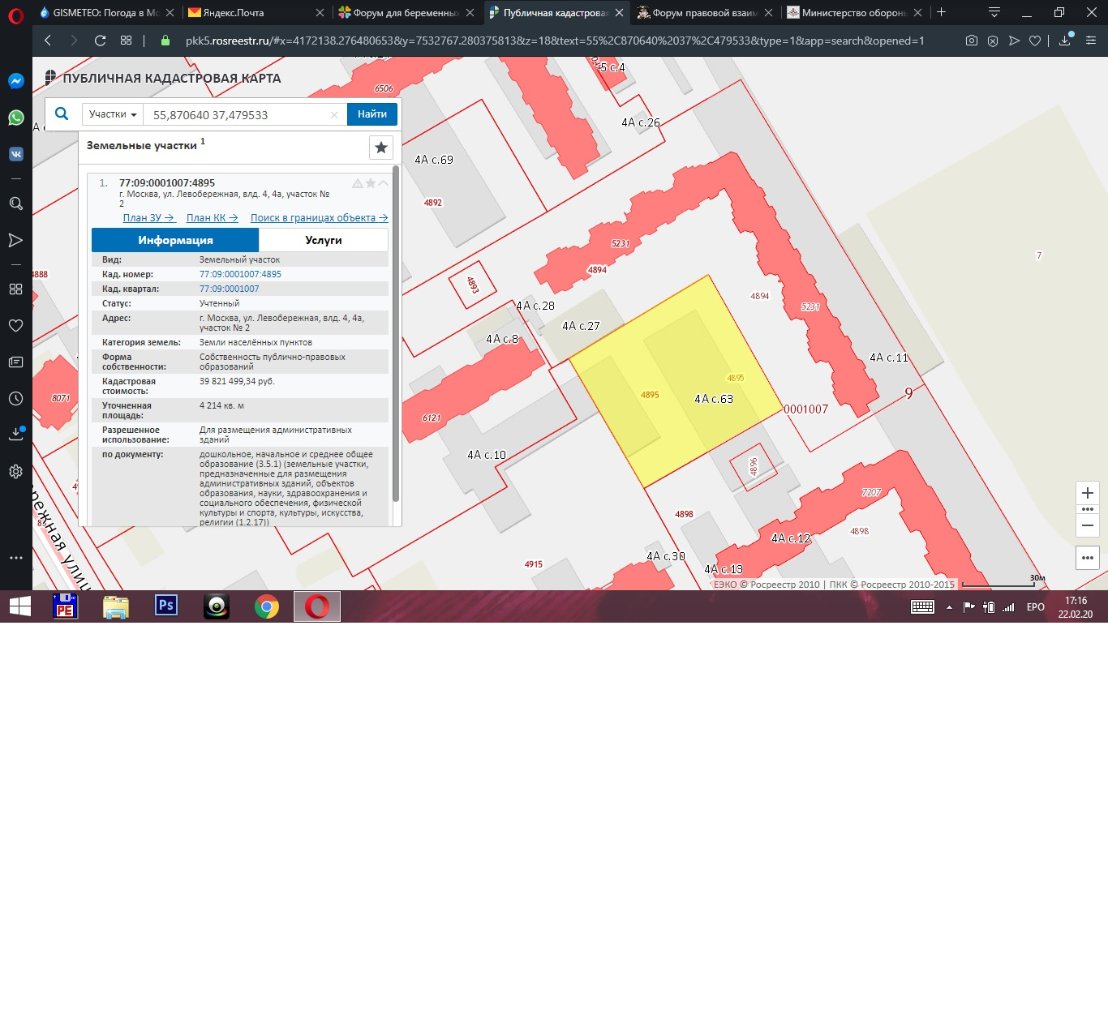Switch to the Услуги tab

323,240
